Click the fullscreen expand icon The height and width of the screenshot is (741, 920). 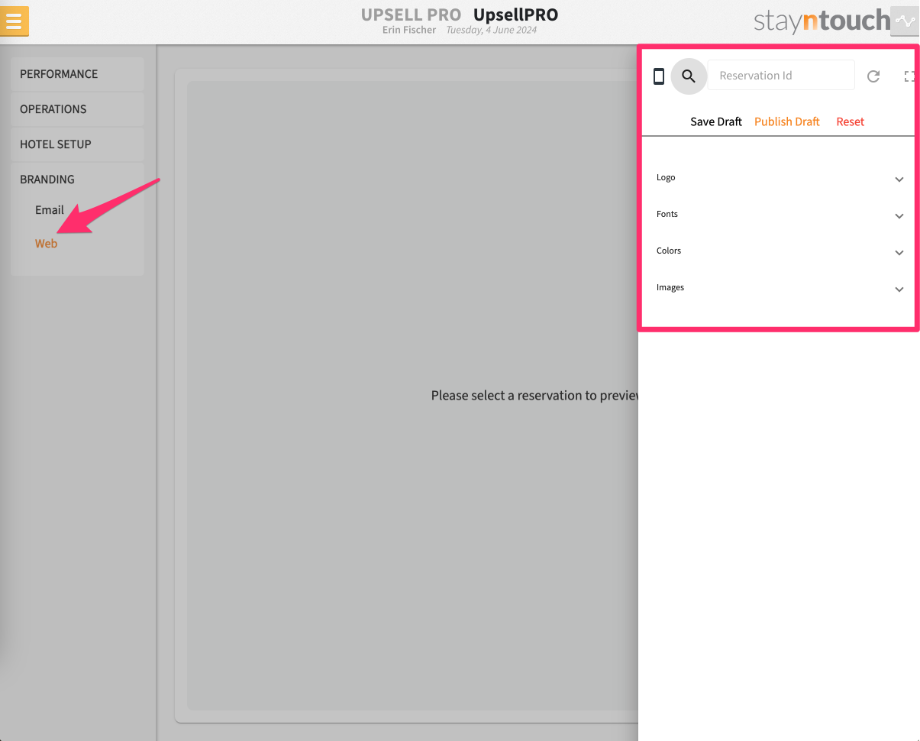click(x=909, y=76)
